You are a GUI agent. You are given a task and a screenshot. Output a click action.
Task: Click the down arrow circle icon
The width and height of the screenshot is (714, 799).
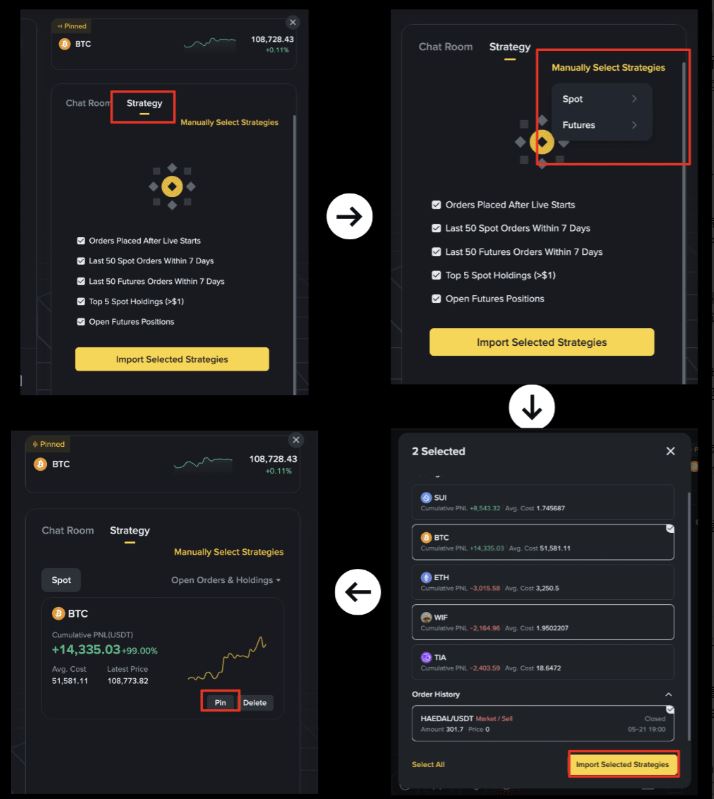tap(532, 407)
